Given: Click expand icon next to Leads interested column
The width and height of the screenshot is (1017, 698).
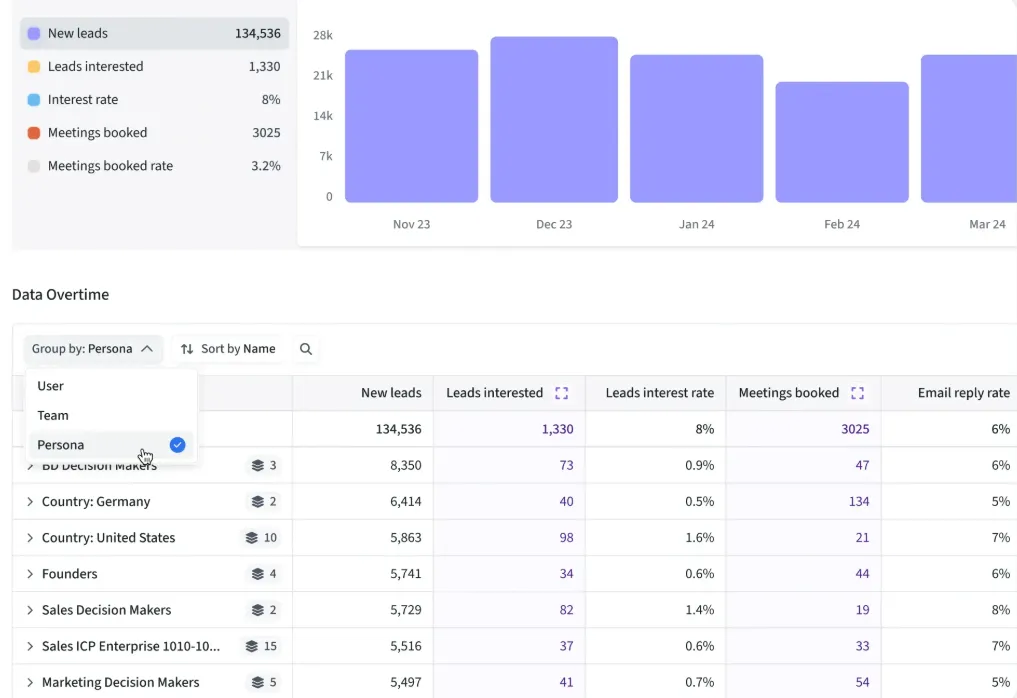Looking at the screenshot, I should tap(561, 393).
